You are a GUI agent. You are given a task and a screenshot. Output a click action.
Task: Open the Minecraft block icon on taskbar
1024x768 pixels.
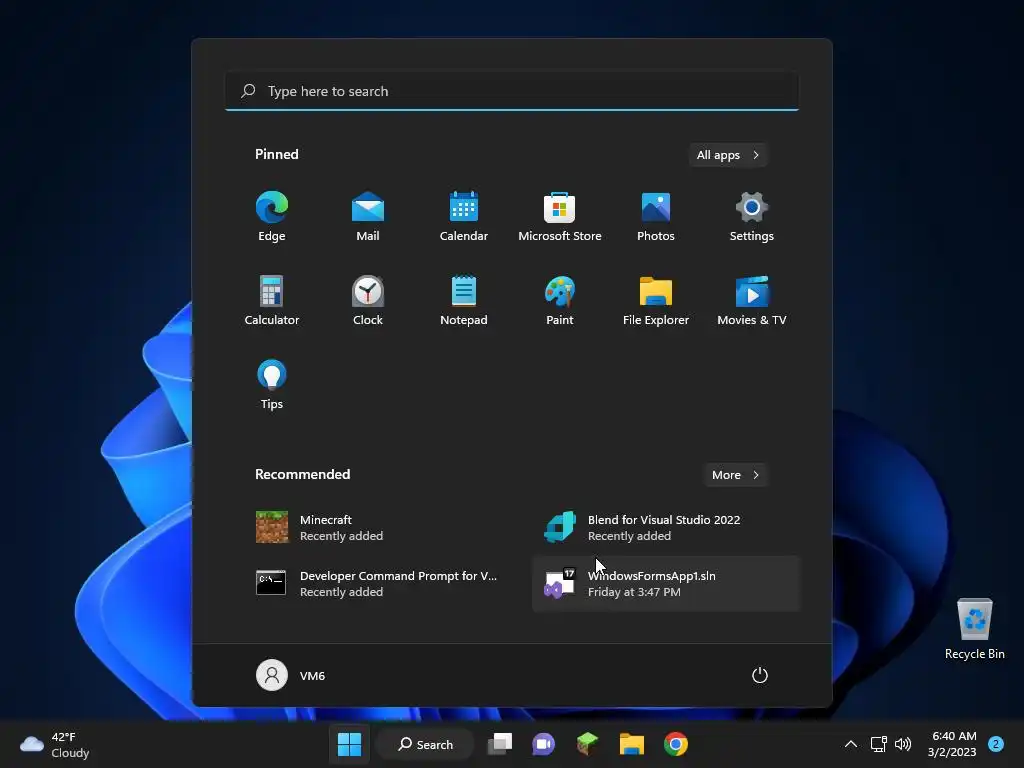(x=588, y=744)
